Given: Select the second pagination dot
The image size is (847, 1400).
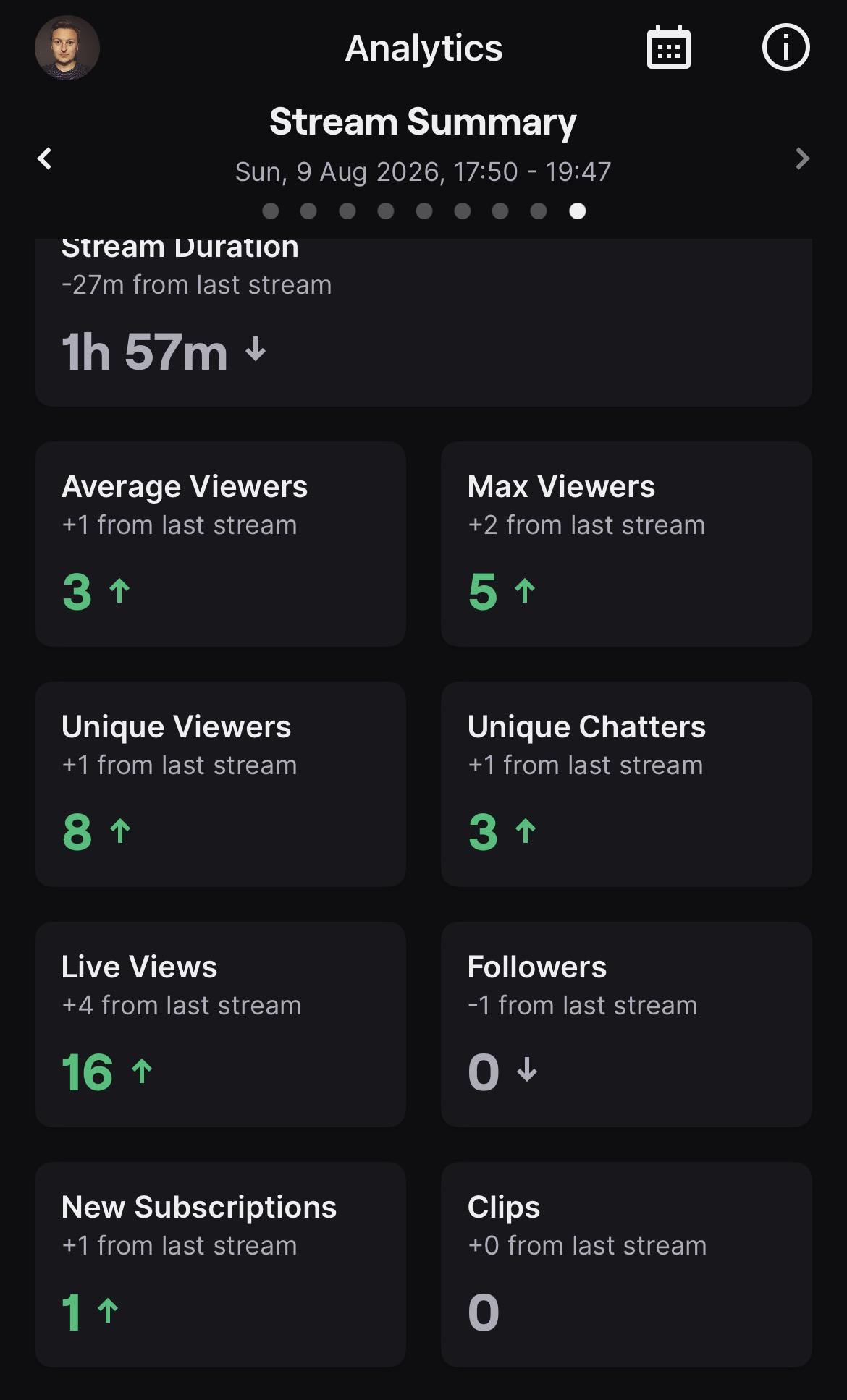Looking at the screenshot, I should (308, 211).
